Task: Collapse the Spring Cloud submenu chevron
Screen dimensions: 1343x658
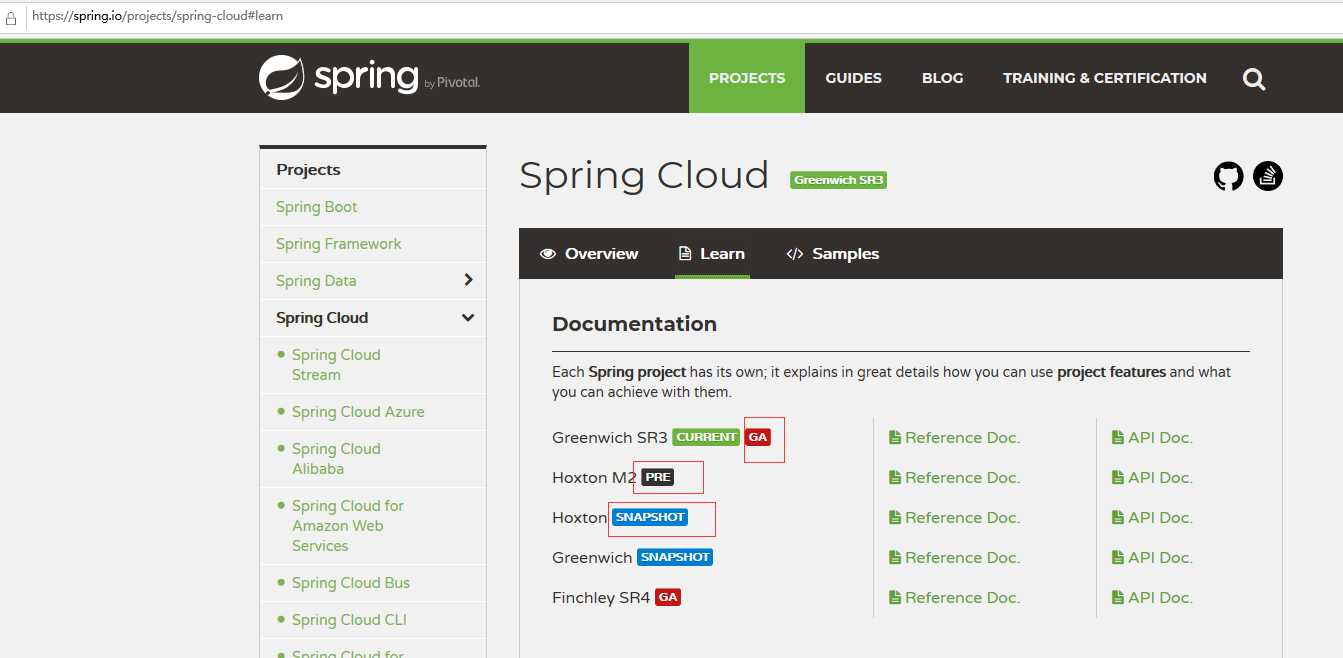Action: pyautogui.click(x=468, y=317)
